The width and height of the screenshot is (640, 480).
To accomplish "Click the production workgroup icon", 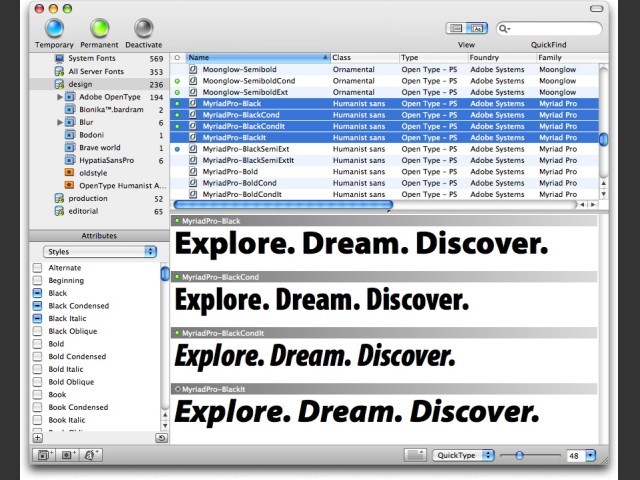I will (x=59, y=198).
